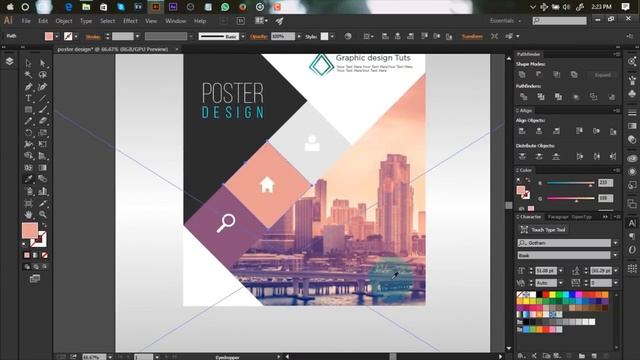Select the Pen tool
This screenshot has width=640, height=360.
pyautogui.click(x=28, y=87)
